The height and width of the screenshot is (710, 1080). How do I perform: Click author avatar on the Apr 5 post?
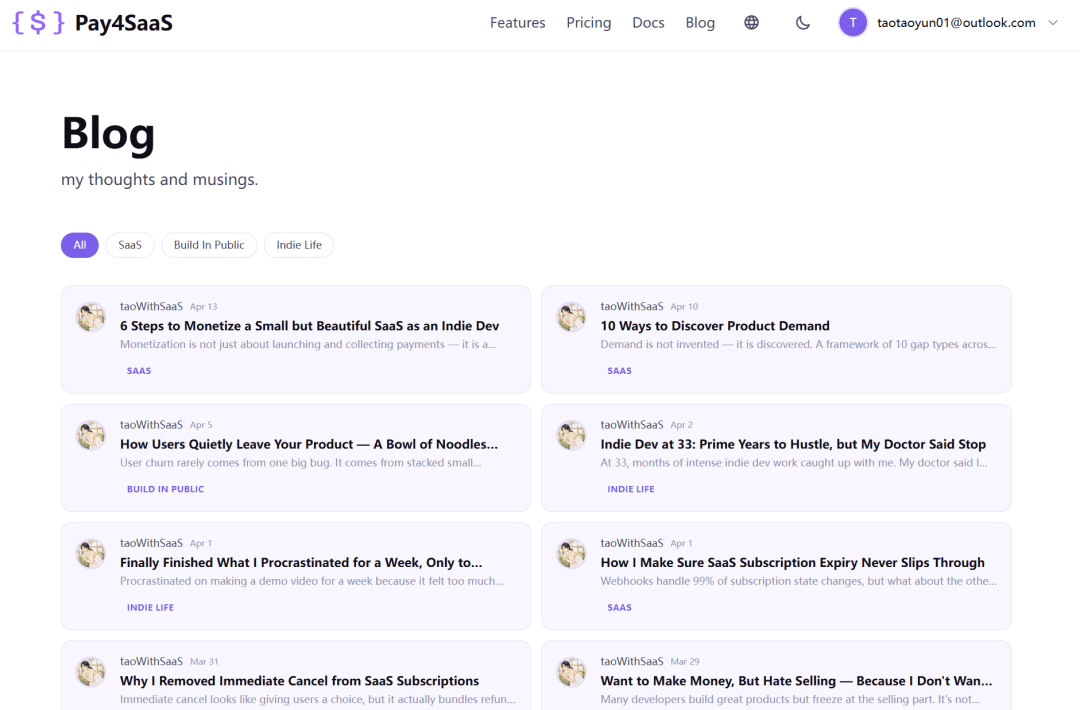(x=91, y=436)
